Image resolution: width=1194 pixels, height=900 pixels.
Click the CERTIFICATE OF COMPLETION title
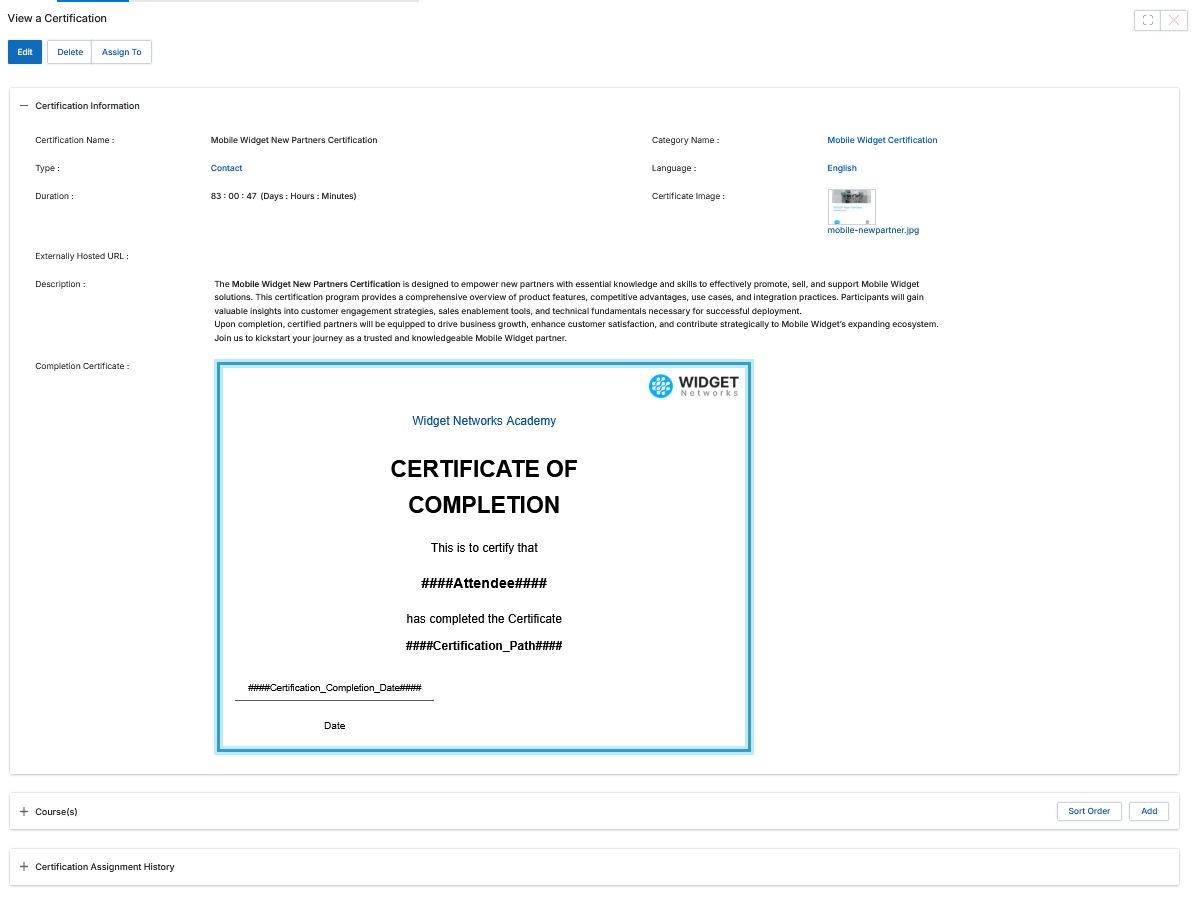click(484, 487)
